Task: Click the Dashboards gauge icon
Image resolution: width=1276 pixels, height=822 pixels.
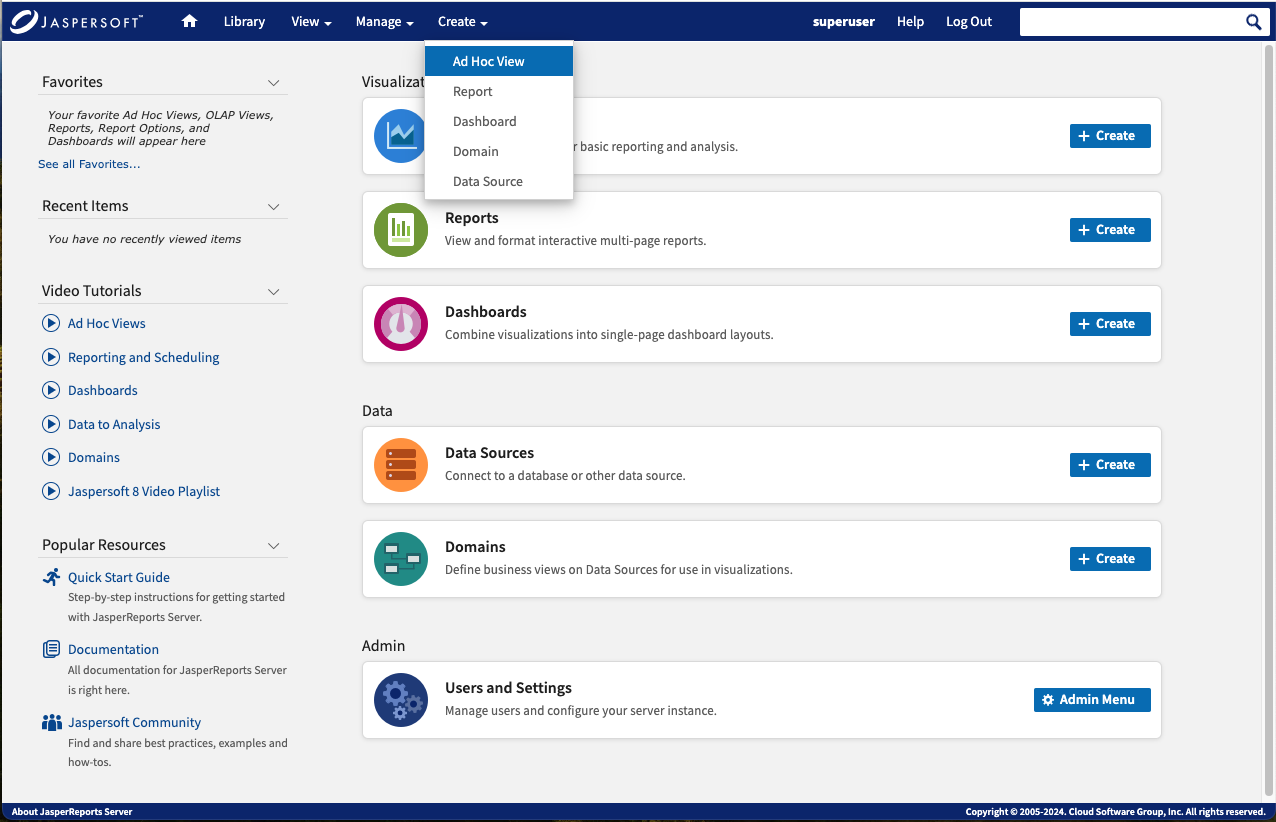Action: click(x=401, y=324)
